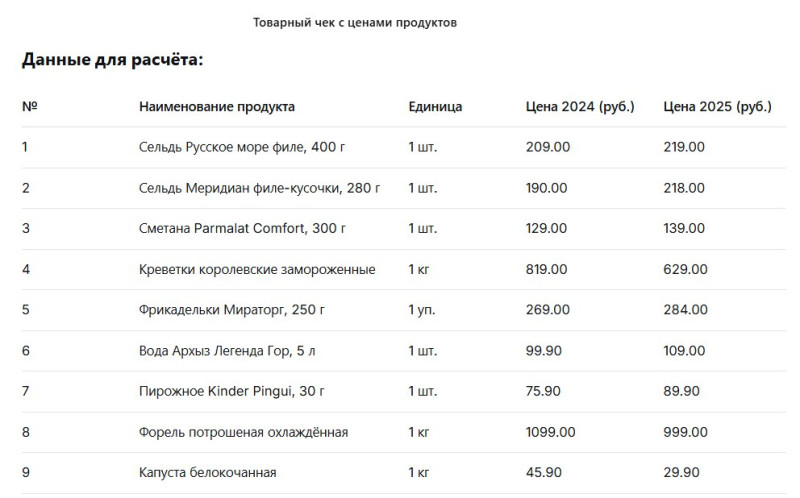Click the 'Капуста белокочанная' product name

tap(207, 472)
